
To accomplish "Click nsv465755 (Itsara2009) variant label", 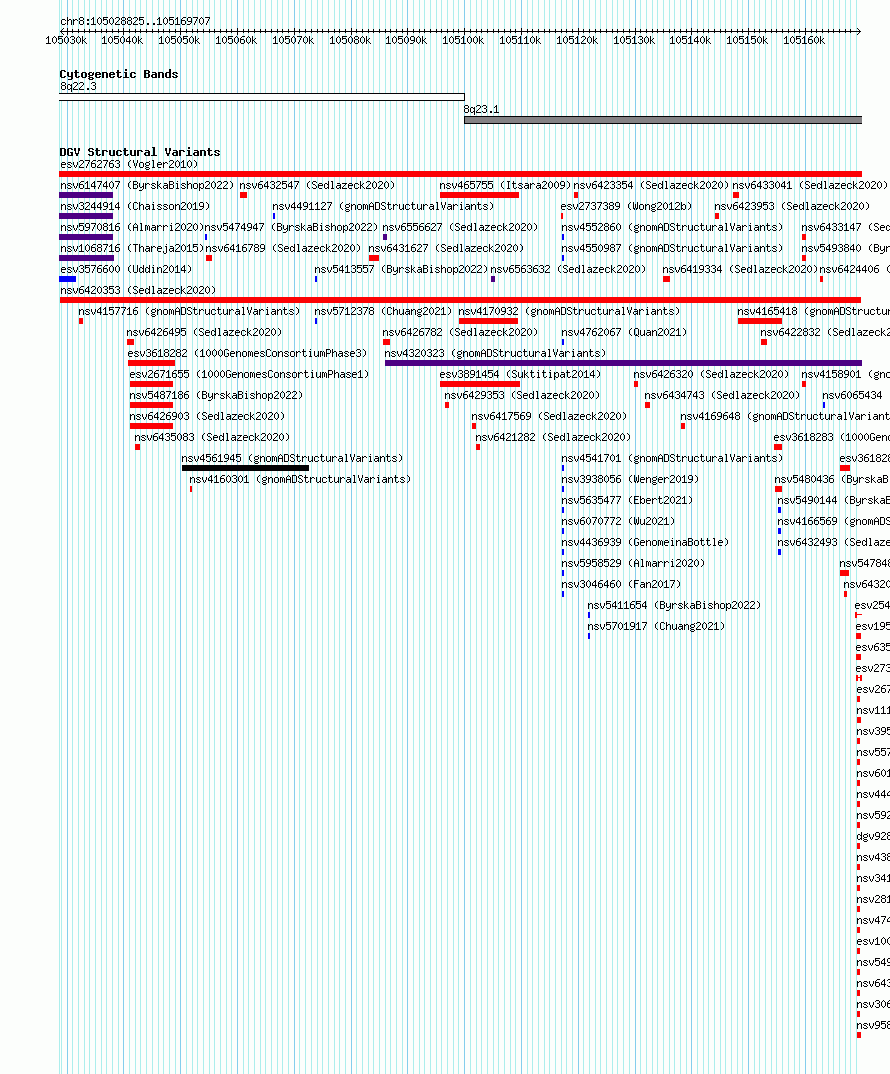I will [505, 186].
